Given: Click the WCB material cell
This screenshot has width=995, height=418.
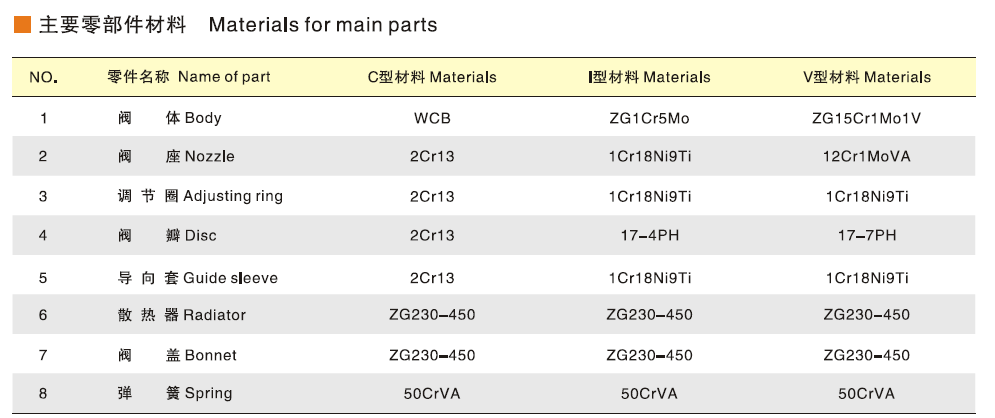Looking at the screenshot, I should click(432, 118).
